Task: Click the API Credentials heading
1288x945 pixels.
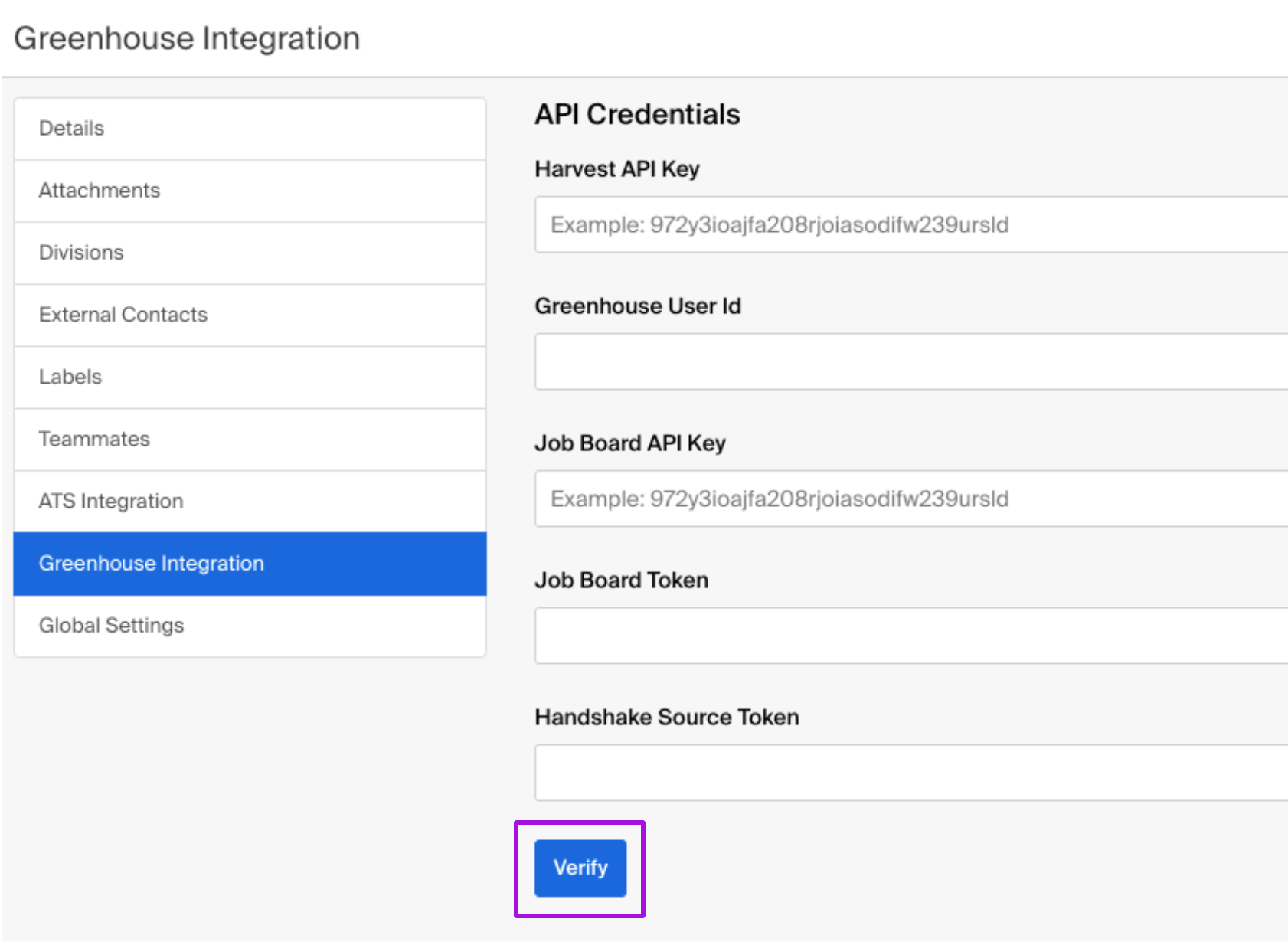Action: click(637, 114)
